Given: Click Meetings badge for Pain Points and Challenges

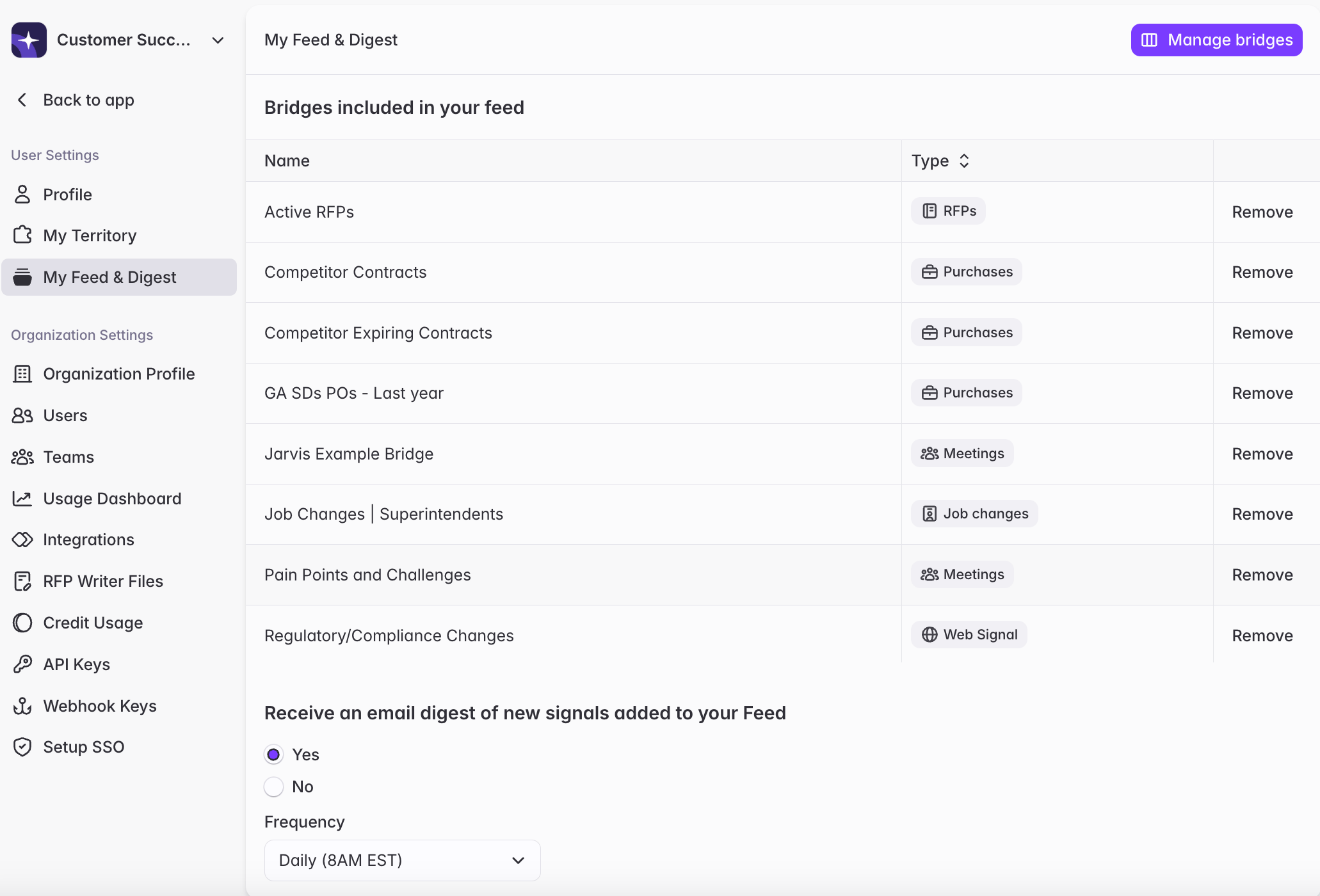Looking at the screenshot, I should [962, 575].
